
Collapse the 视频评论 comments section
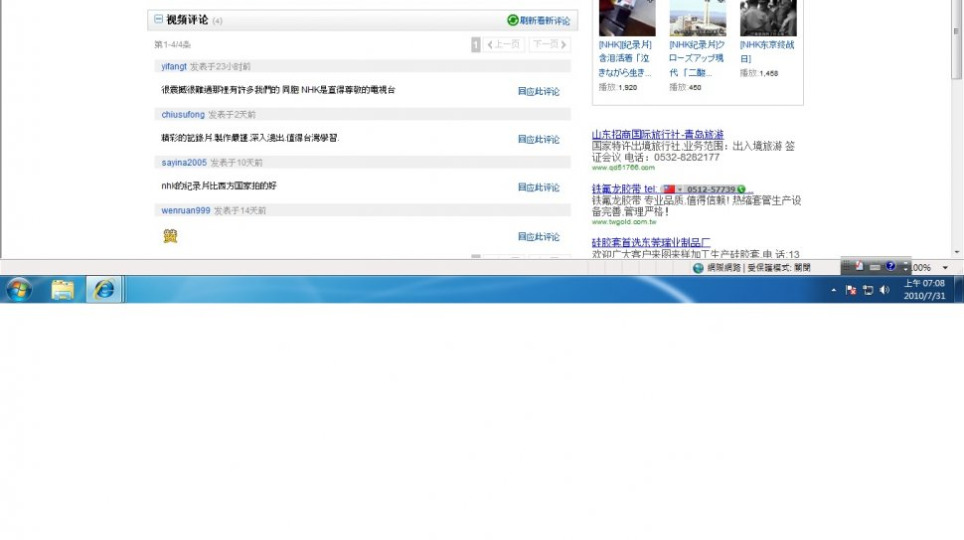pos(158,20)
